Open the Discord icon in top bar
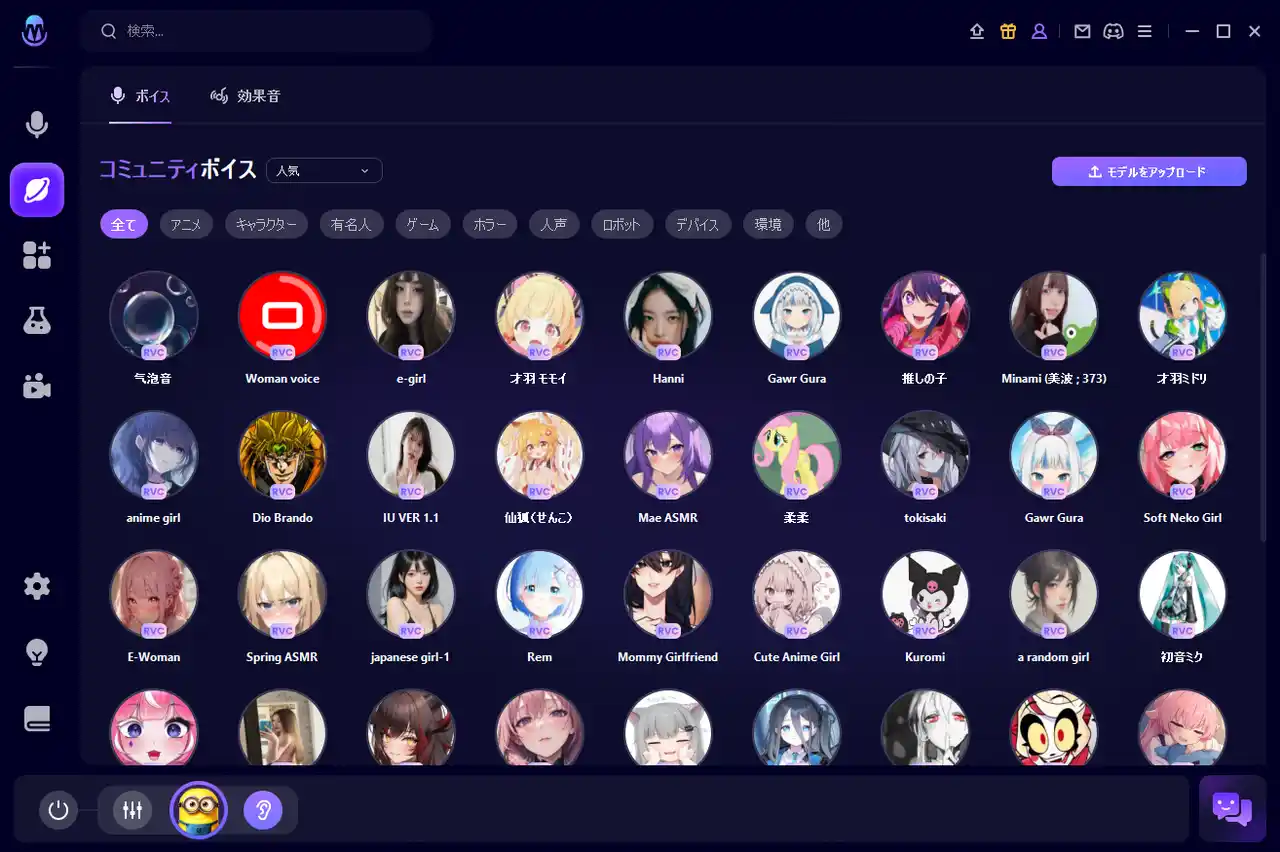 point(1113,31)
